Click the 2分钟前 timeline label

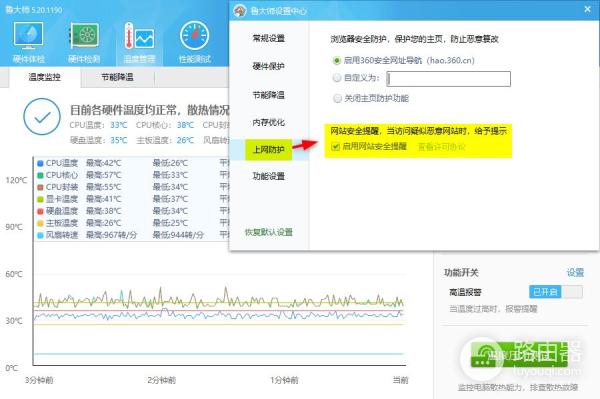[x=161, y=380]
